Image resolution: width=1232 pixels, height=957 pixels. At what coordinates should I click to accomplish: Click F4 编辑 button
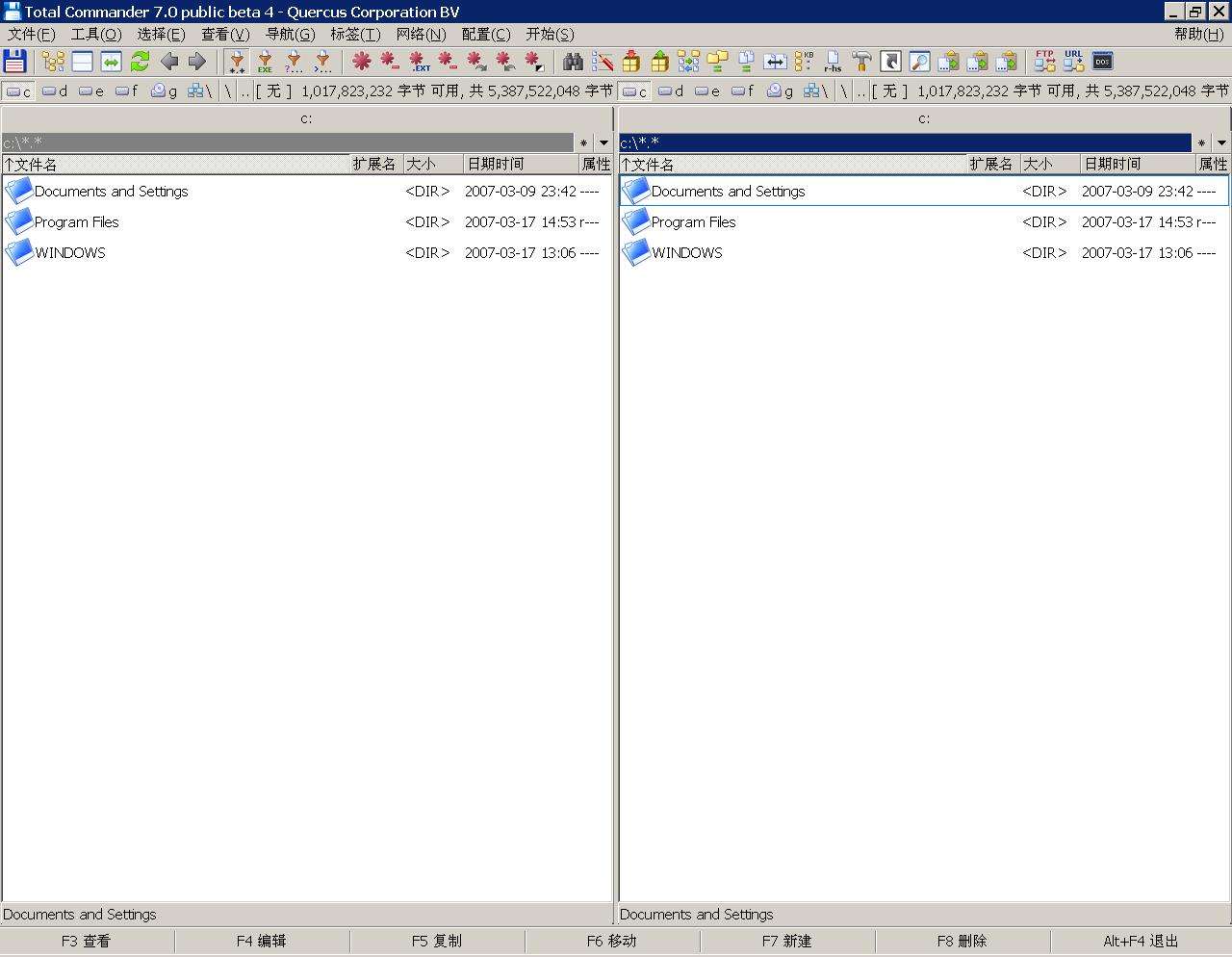pyautogui.click(x=262, y=941)
